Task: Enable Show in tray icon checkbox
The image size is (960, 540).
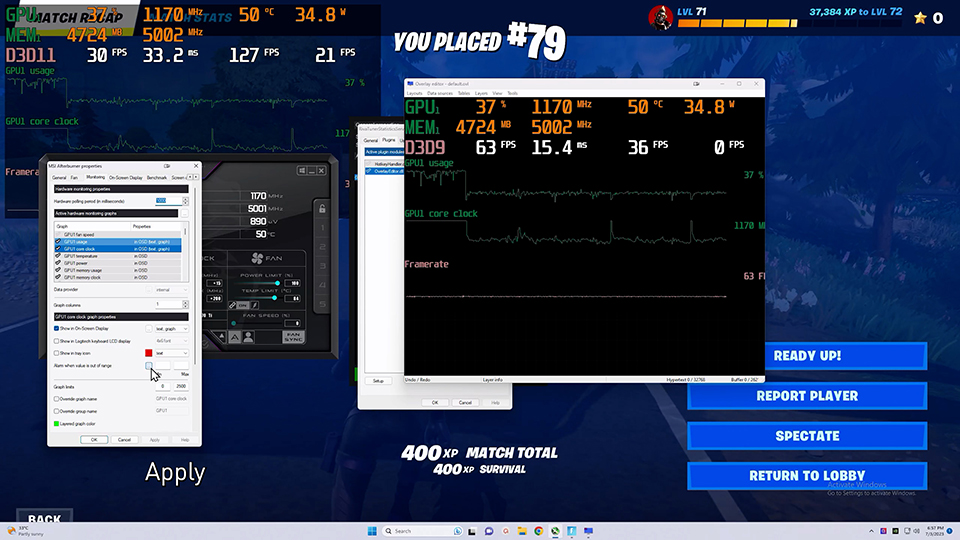Action: pos(56,353)
